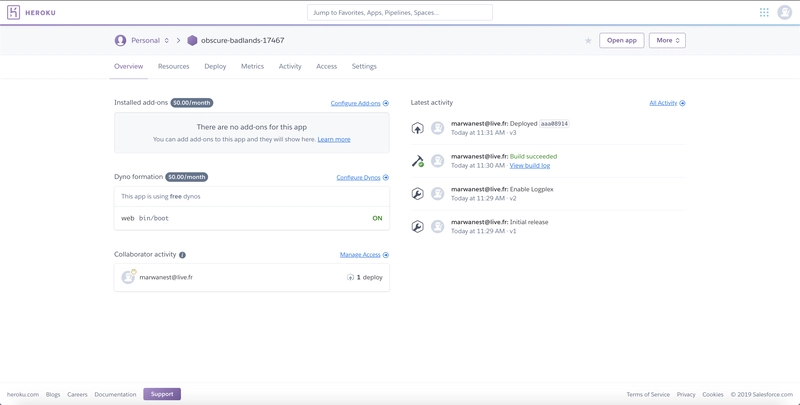Open the Configure Dynos link

click(358, 178)
